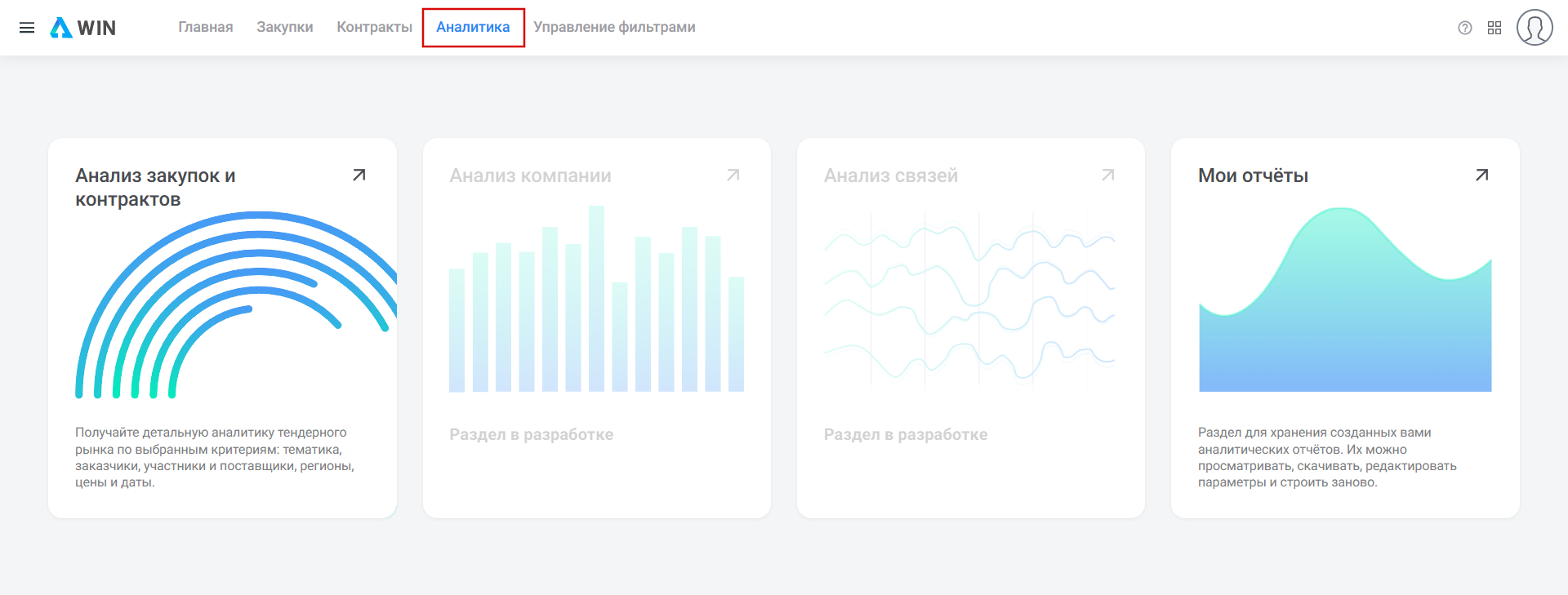Go to the Главная tab
This screenshot has height=595, width=1568.
pyautogui.click(x=206, y=27)
